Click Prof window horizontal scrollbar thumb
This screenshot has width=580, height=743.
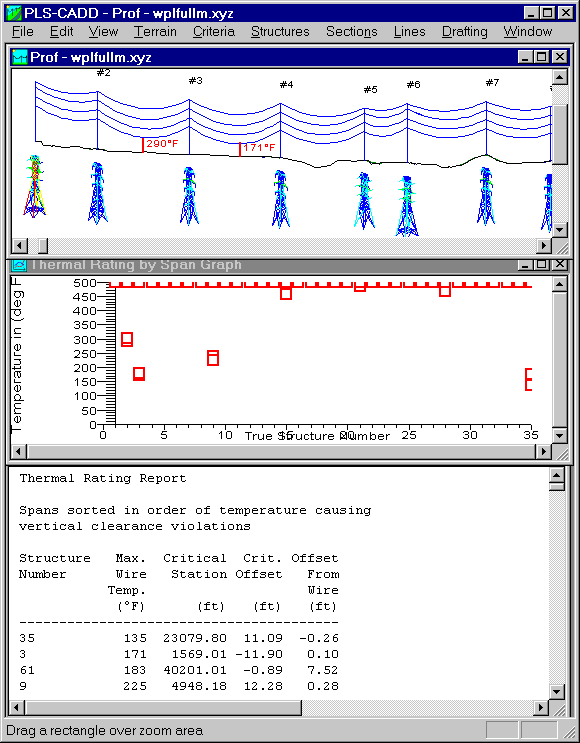tap(43, 245)
